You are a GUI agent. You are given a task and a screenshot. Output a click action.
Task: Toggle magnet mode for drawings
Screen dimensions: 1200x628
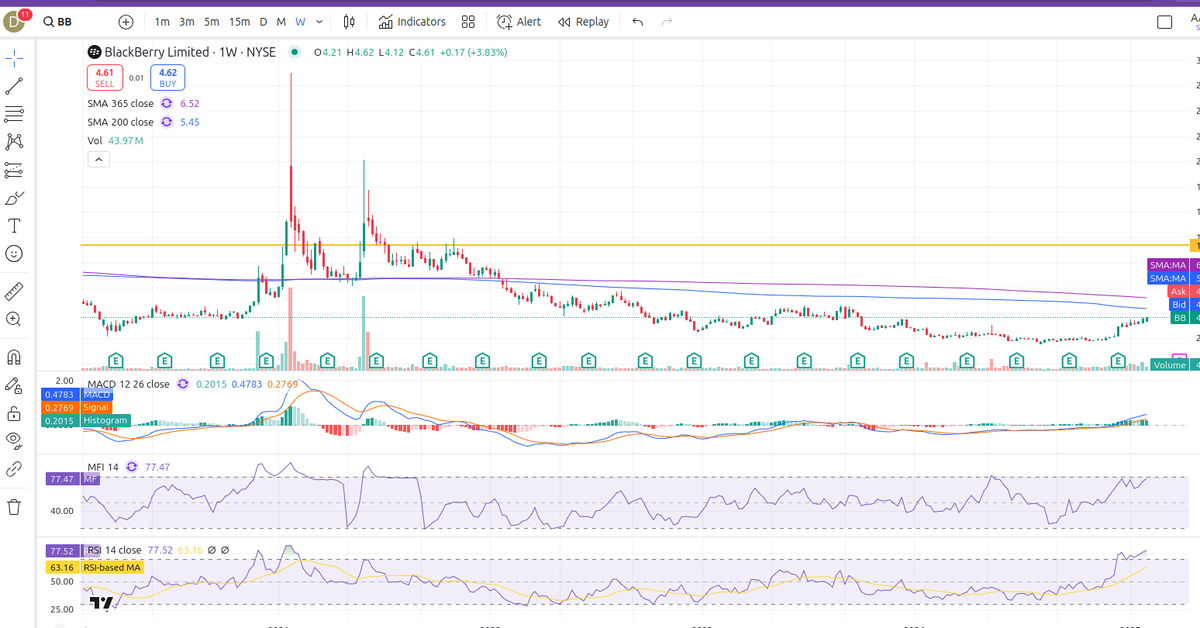pyautogui.click(x=14, y=357)
